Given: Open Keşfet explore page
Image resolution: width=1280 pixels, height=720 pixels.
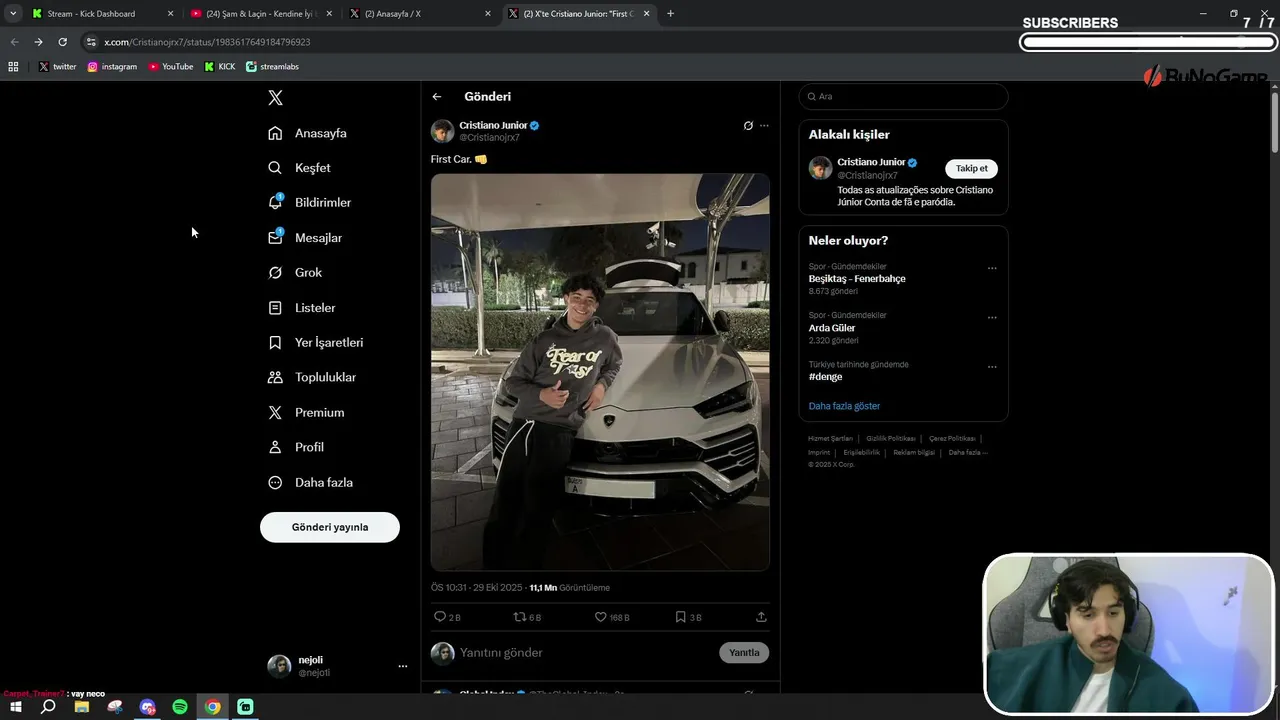Looking at the screenshot, I should pyautogui.click(x=299, y=168).
